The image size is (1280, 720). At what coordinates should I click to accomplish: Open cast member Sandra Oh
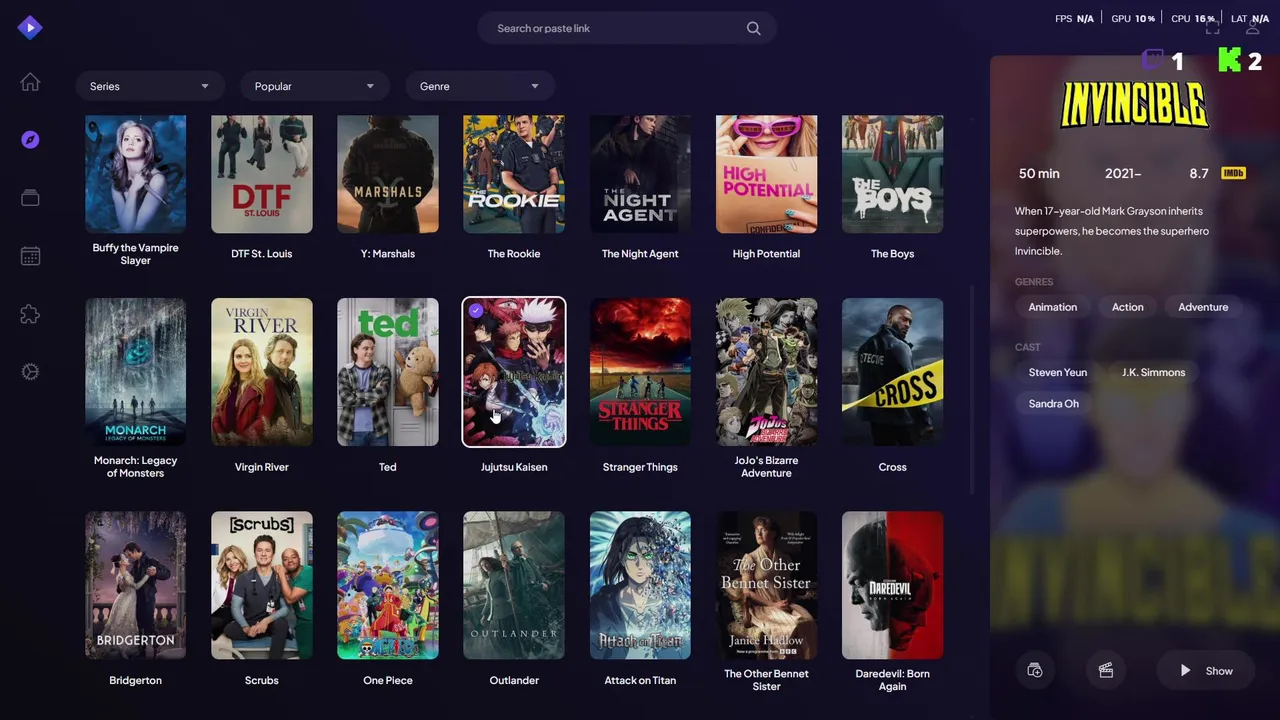coord(1054,404)
